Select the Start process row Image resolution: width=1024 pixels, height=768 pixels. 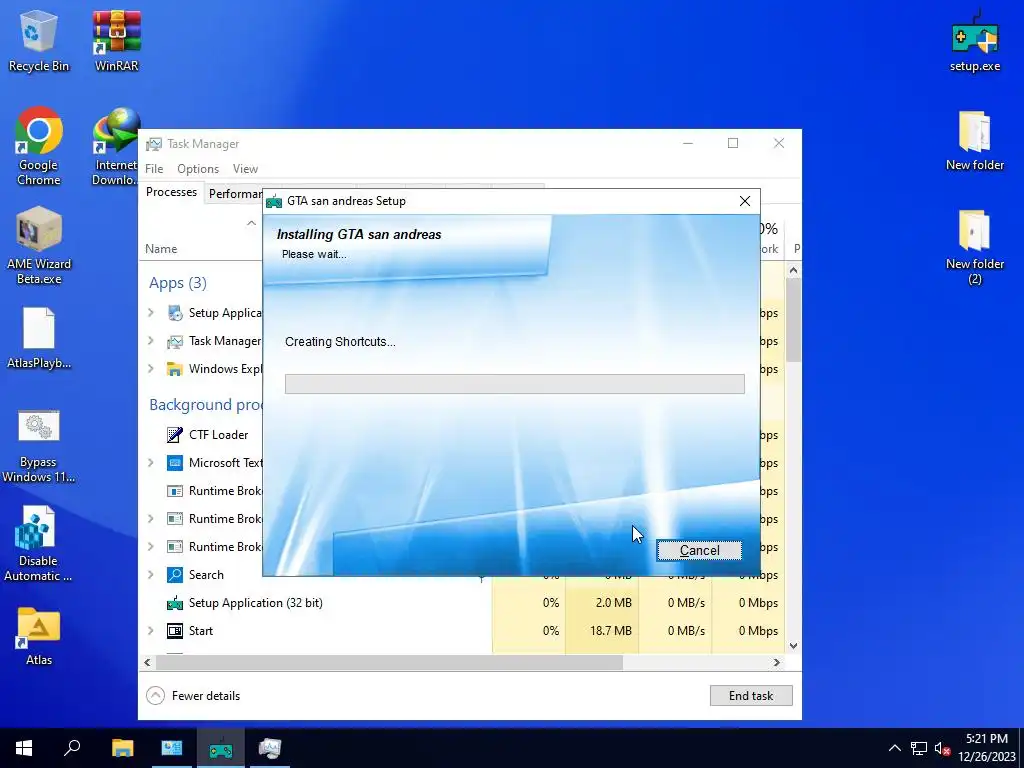coord(461,631)
